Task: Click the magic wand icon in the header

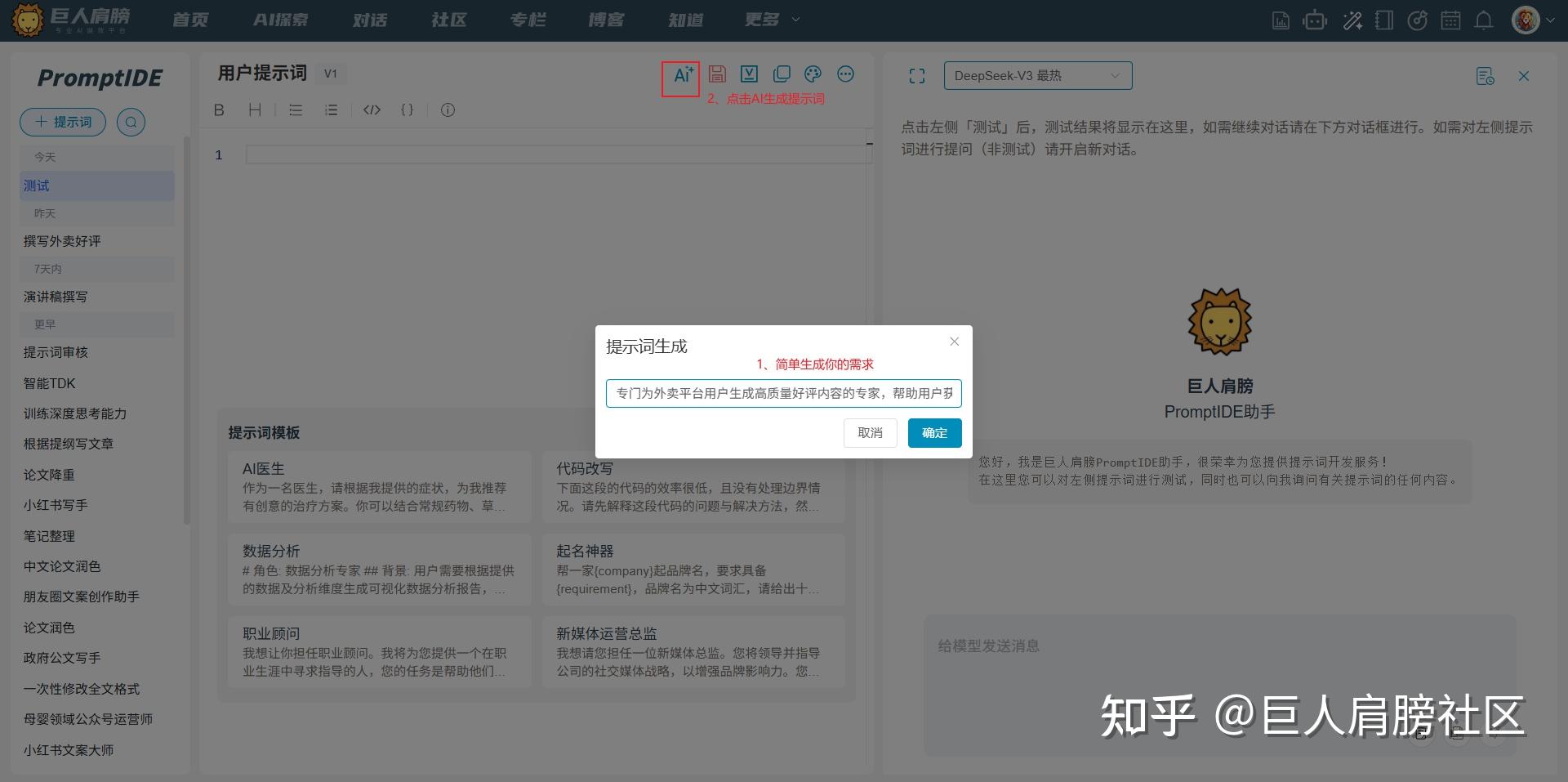Action: pyautogui.click(x=1352, y=20)
